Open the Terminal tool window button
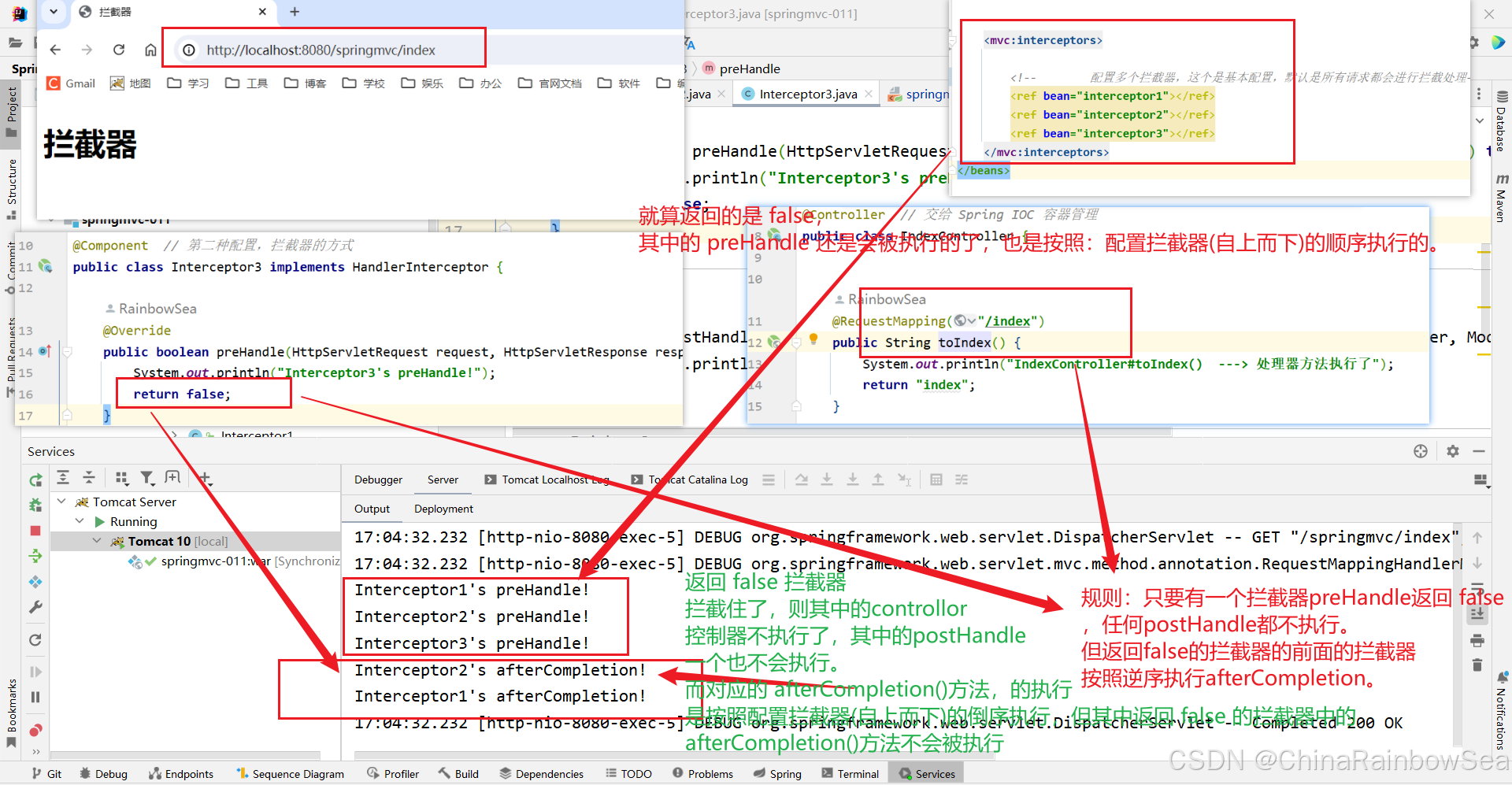 point(850,774)
